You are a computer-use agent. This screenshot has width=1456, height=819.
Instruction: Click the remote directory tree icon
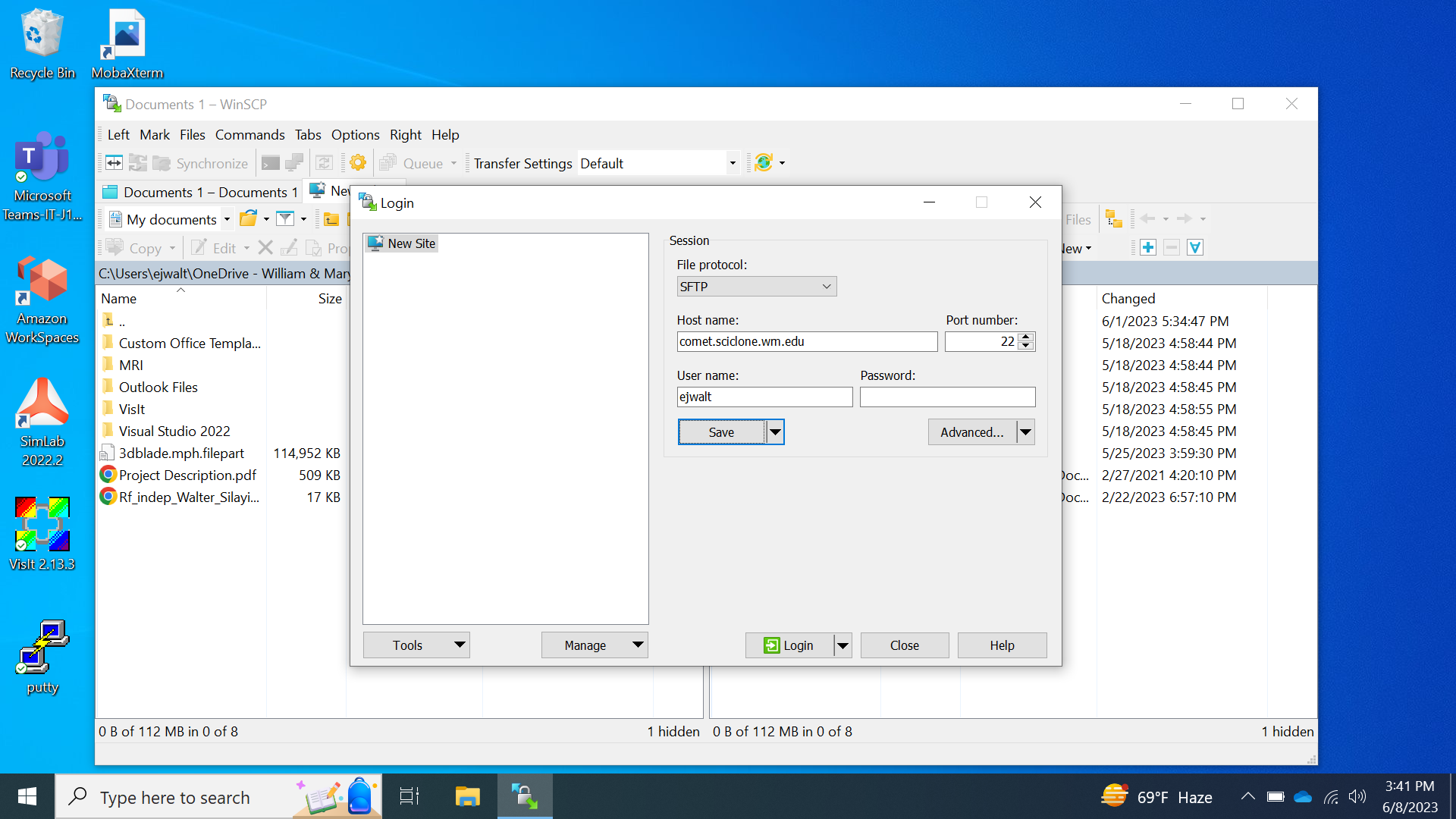1113,219
